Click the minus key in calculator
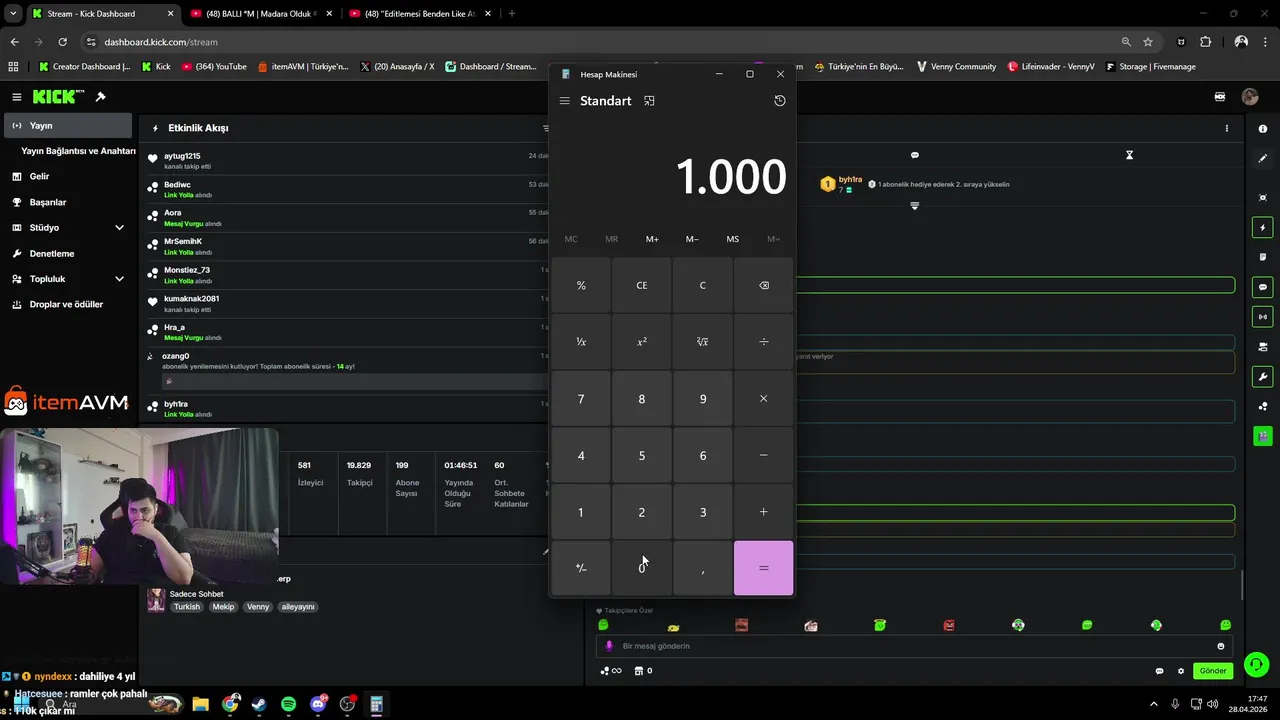The height and width of the screenshot is (720, 1280). point(763,455)
